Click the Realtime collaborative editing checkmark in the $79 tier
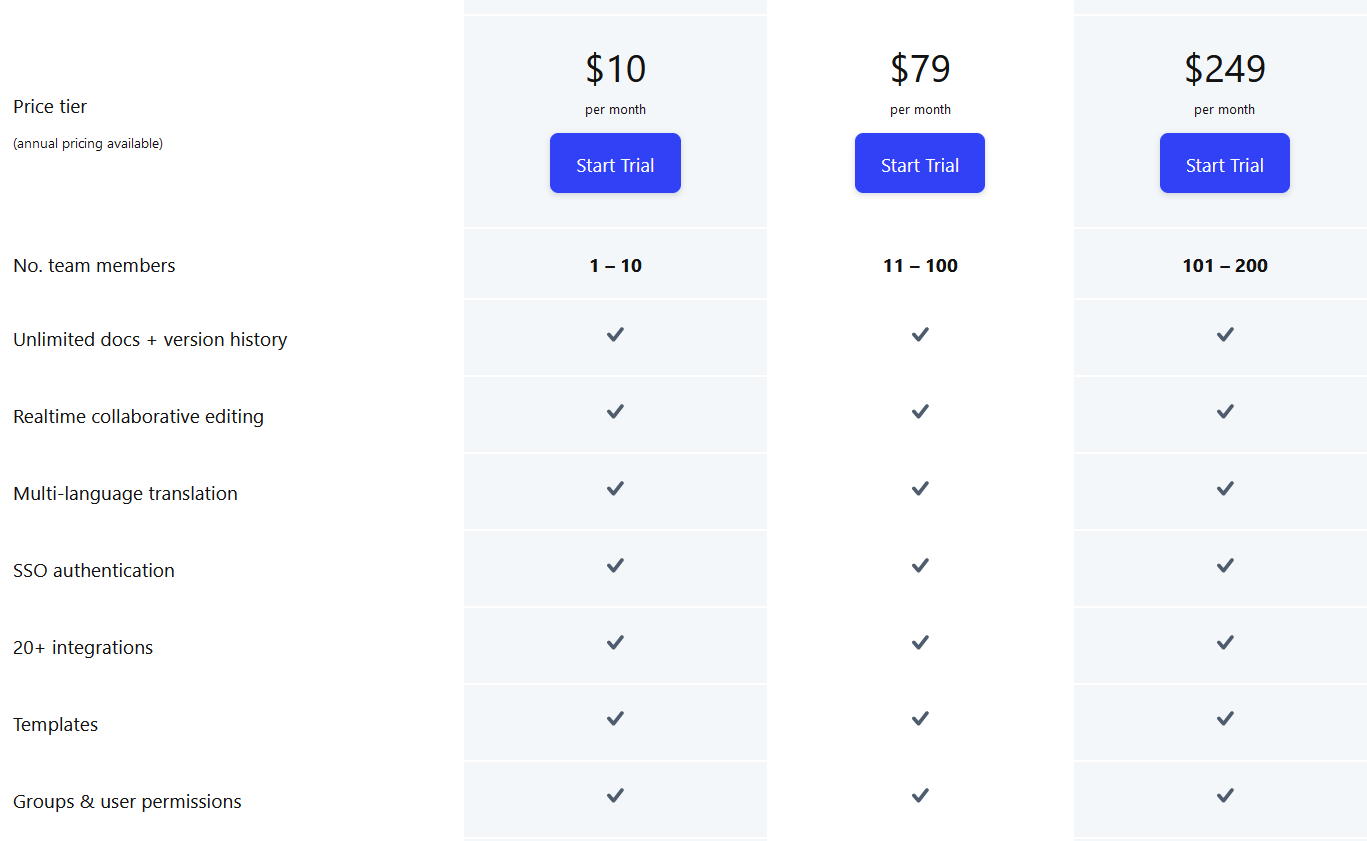This screenshot has height=841, width=1367. (919, 412)
